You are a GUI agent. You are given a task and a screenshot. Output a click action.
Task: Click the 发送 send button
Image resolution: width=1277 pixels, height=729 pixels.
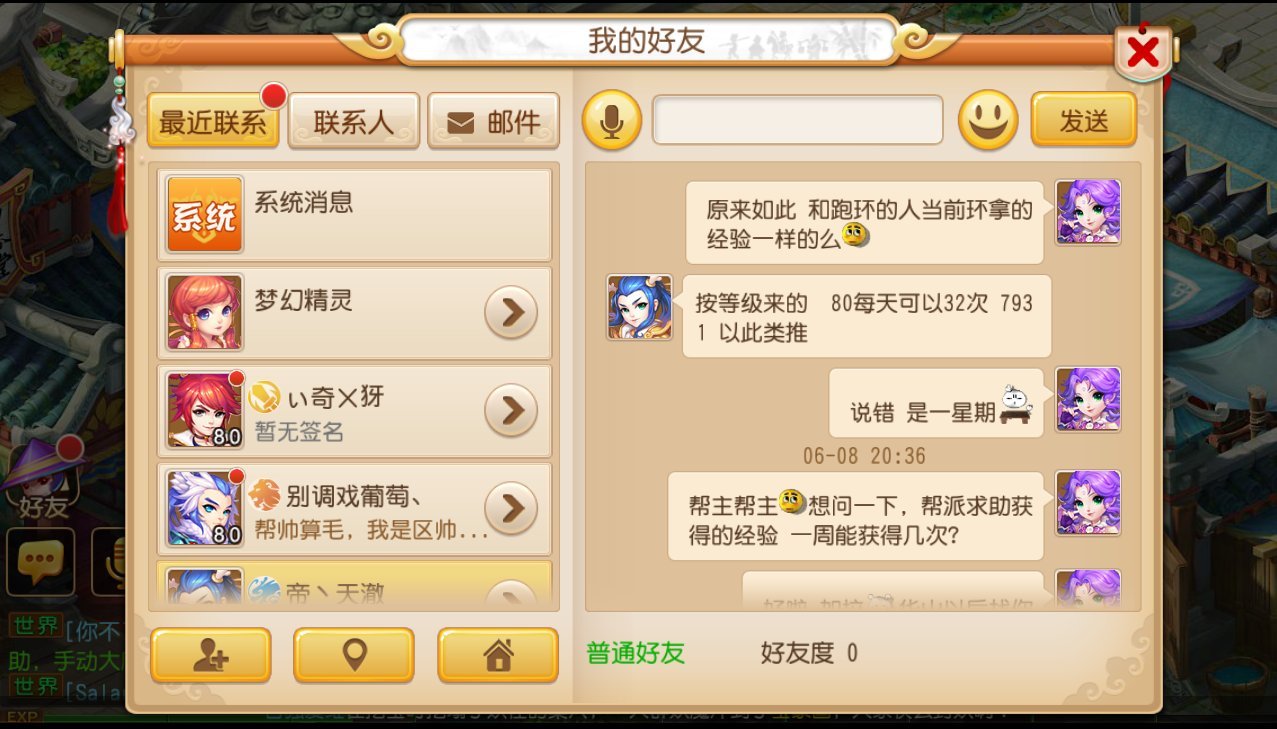coord(1084,120)
